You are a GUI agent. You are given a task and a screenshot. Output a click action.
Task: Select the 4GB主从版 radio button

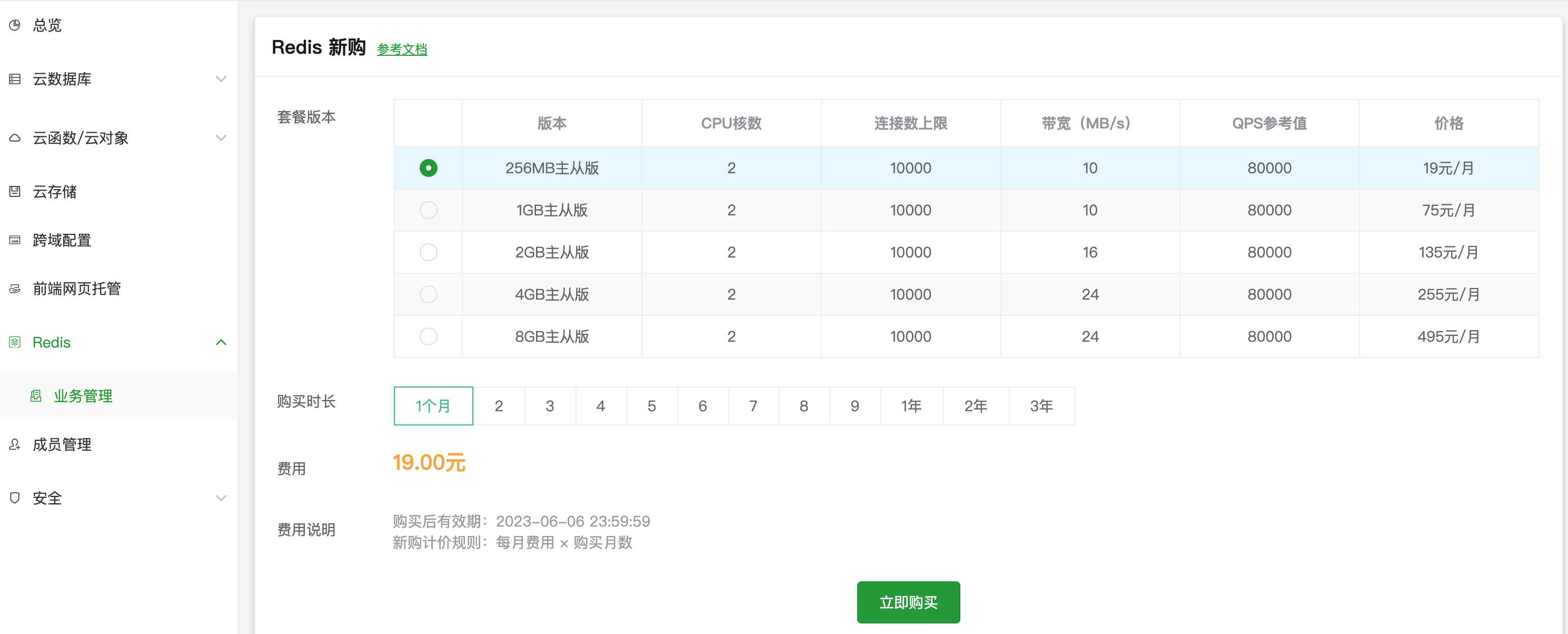tap(429, 294)
